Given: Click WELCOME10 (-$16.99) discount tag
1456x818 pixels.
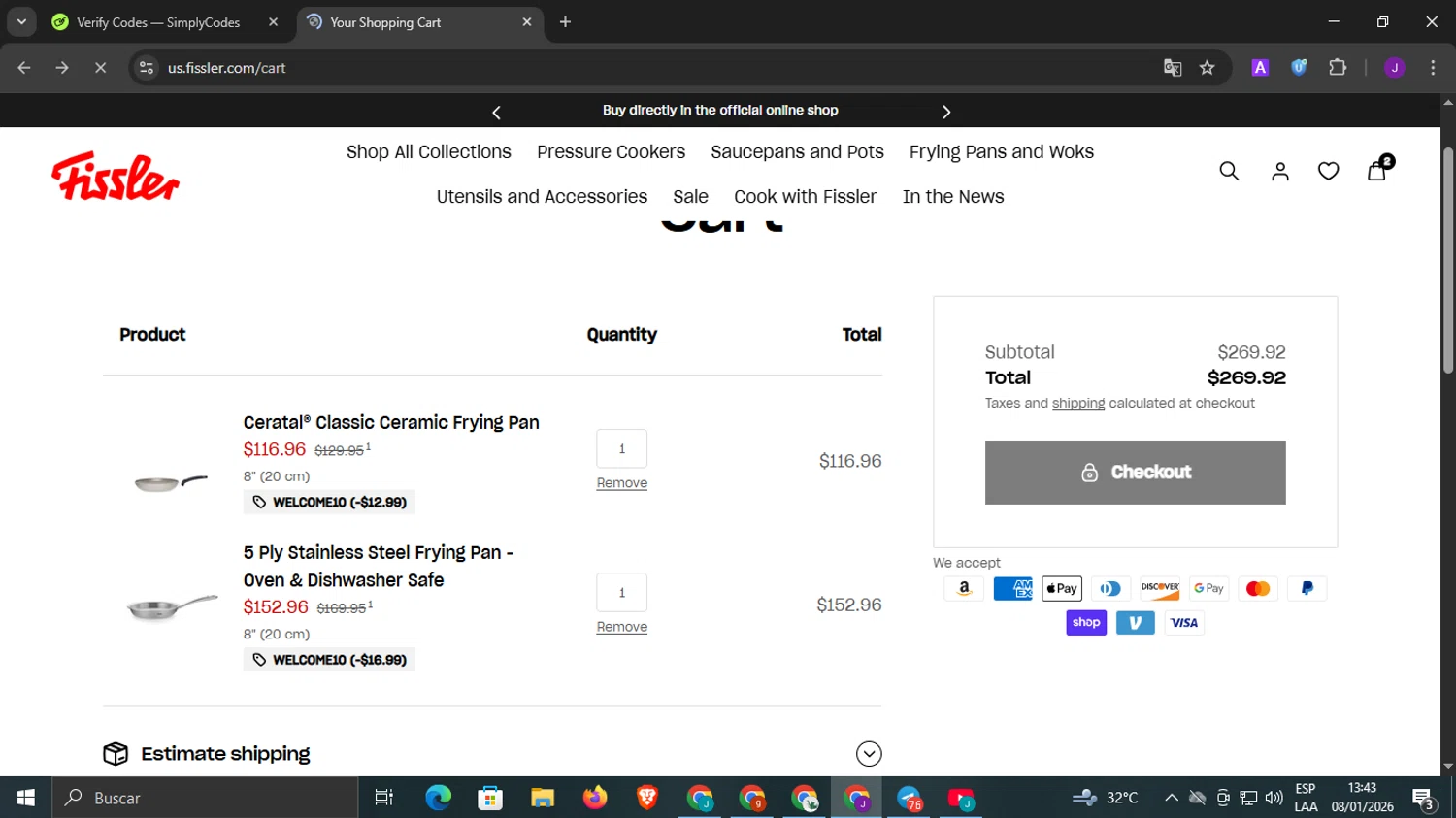Looking at the screenshot, I should coord(329,660).
